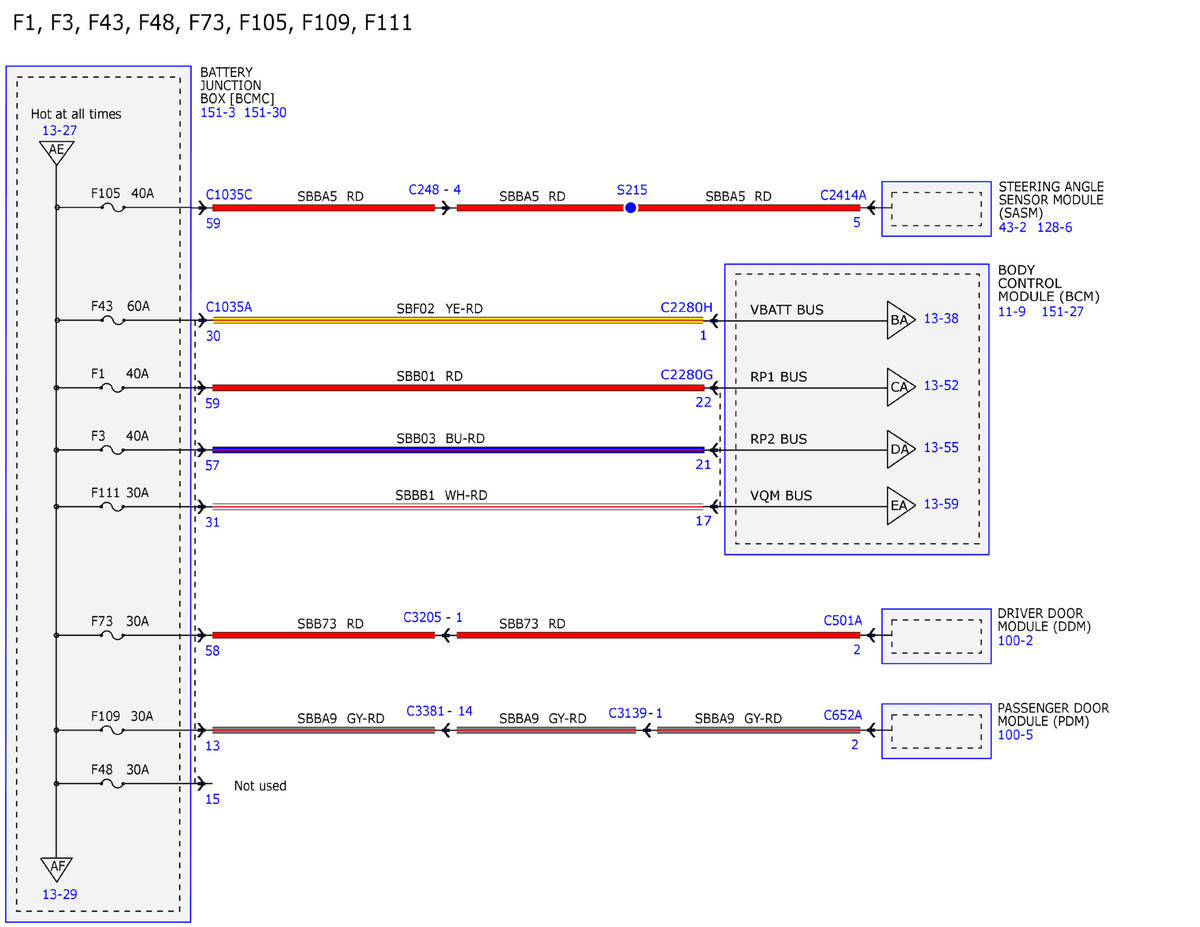Click the EA triangle for VQM BUS
The image size is (1200, 927).
pos(900,506)
